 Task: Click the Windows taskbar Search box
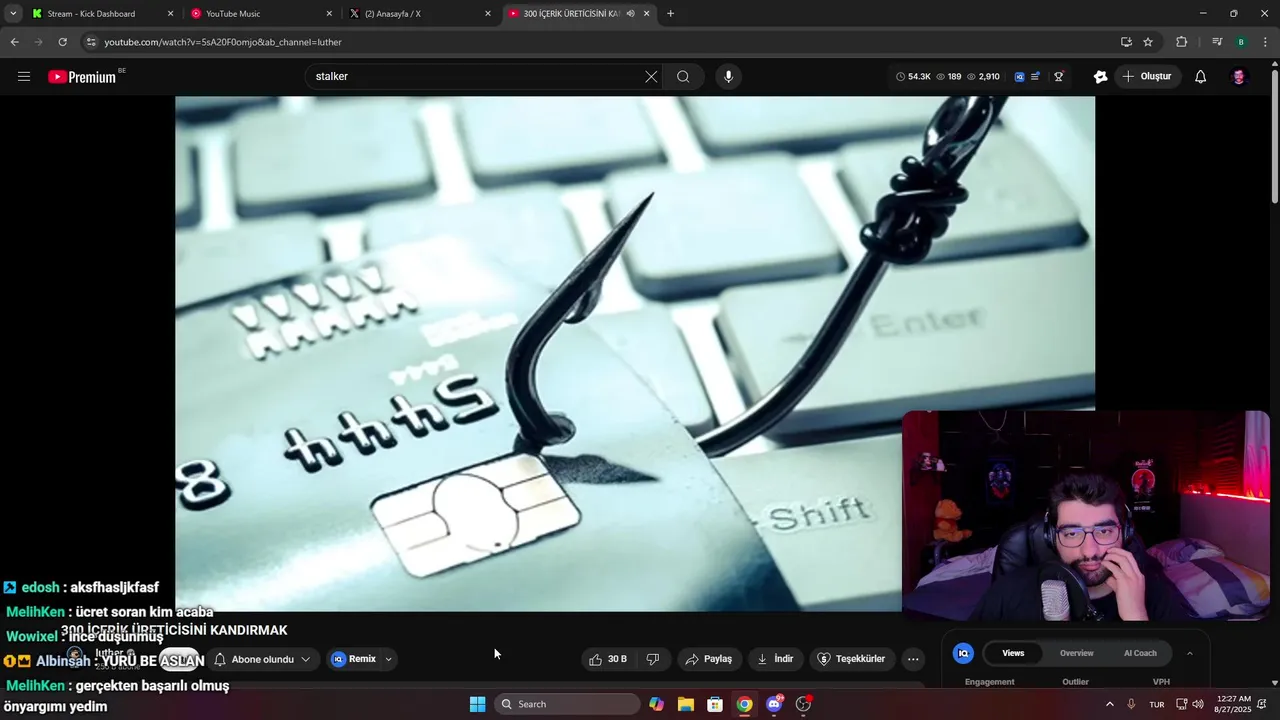[567, 704]
